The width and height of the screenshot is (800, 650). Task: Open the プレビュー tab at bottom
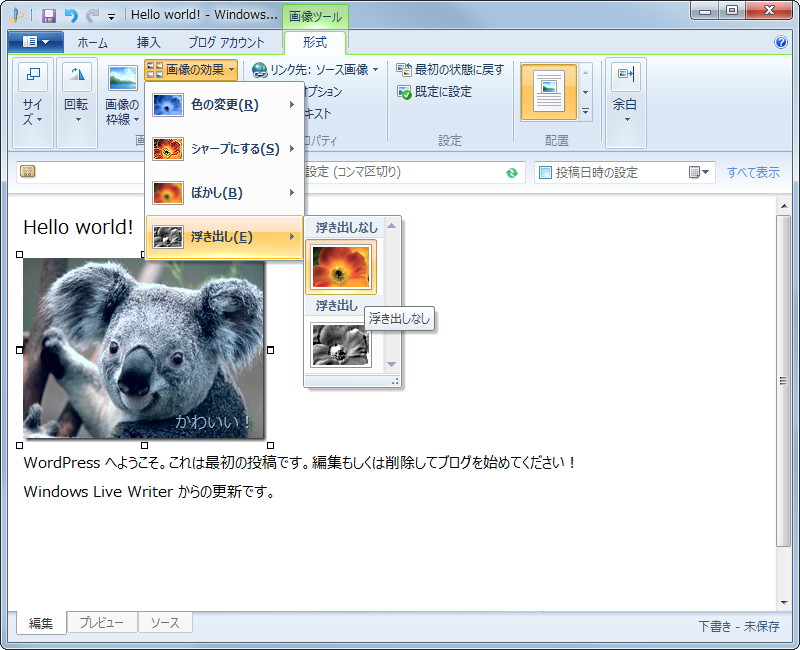pyautogui.click(x=103, y=622)
